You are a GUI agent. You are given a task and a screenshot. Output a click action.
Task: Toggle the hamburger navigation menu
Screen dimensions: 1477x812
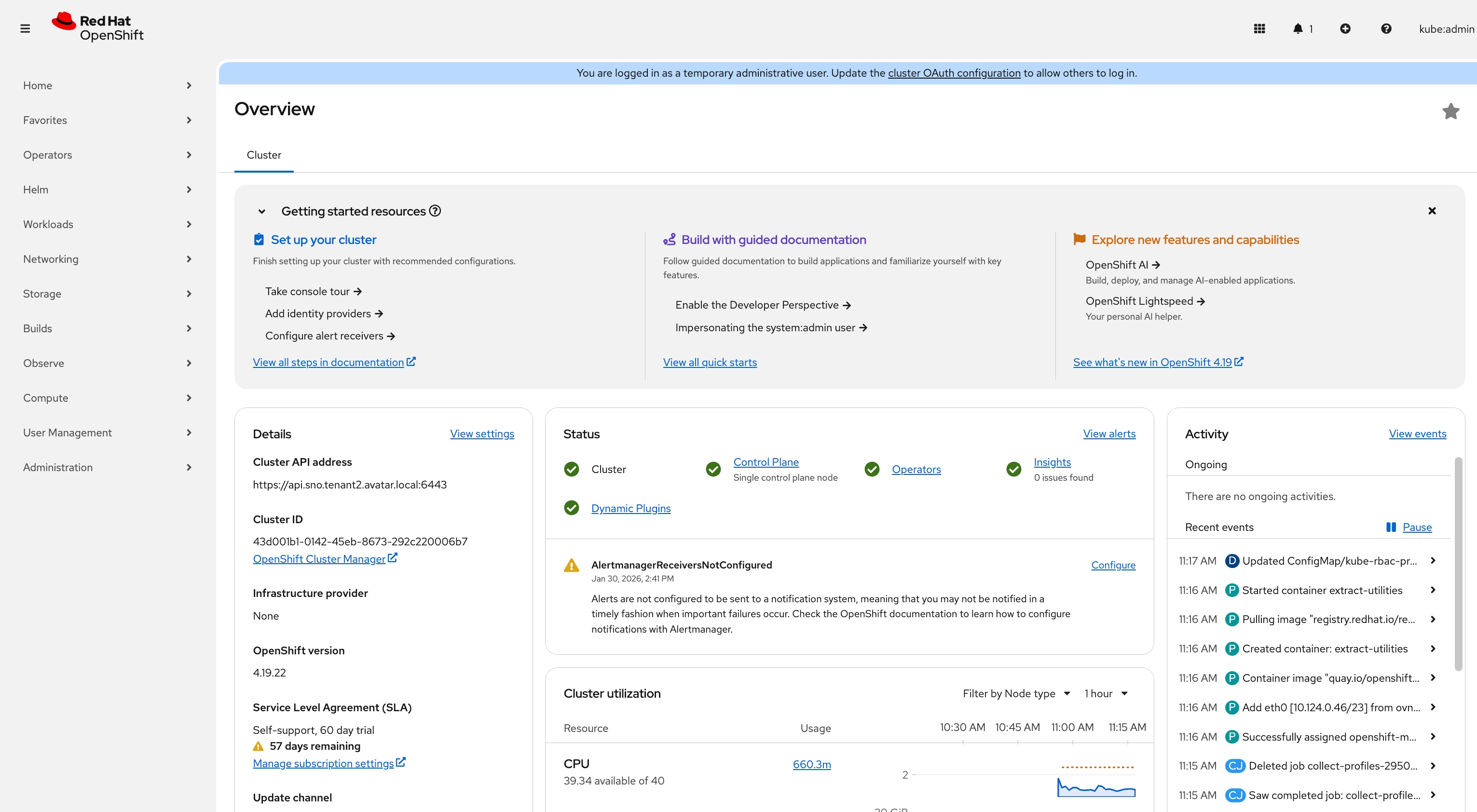[25, 28]
